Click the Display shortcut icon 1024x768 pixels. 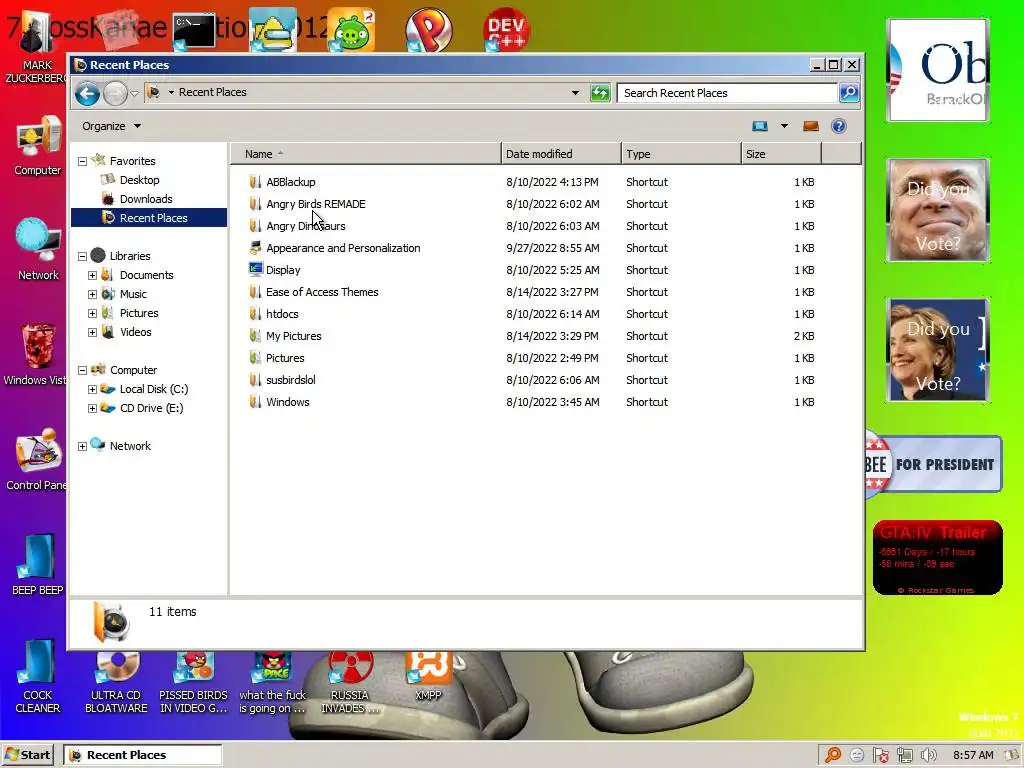pos(255,269)
